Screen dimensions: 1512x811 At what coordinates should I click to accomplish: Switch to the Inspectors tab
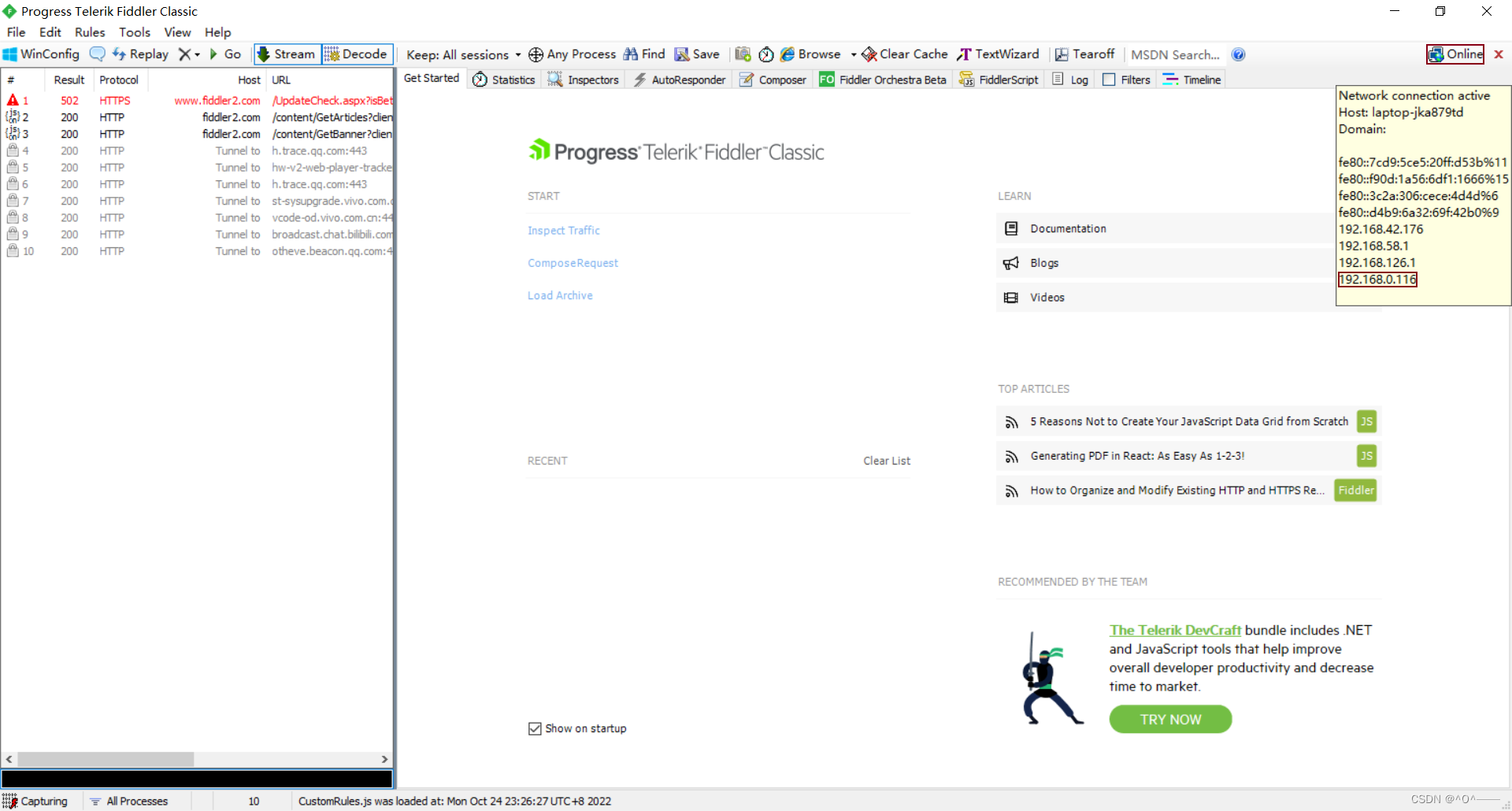[584, 80]
